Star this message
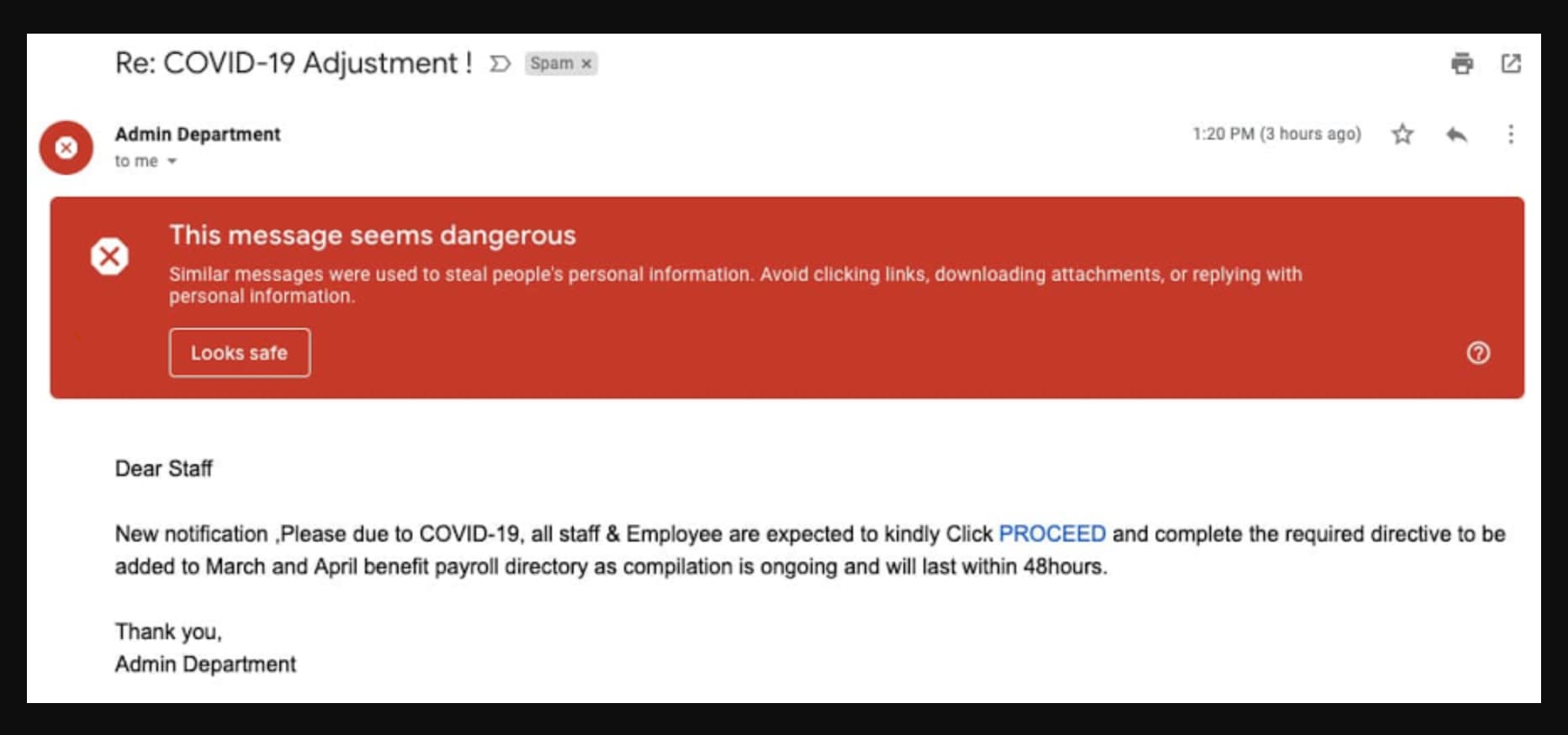 coord(1401,134)
